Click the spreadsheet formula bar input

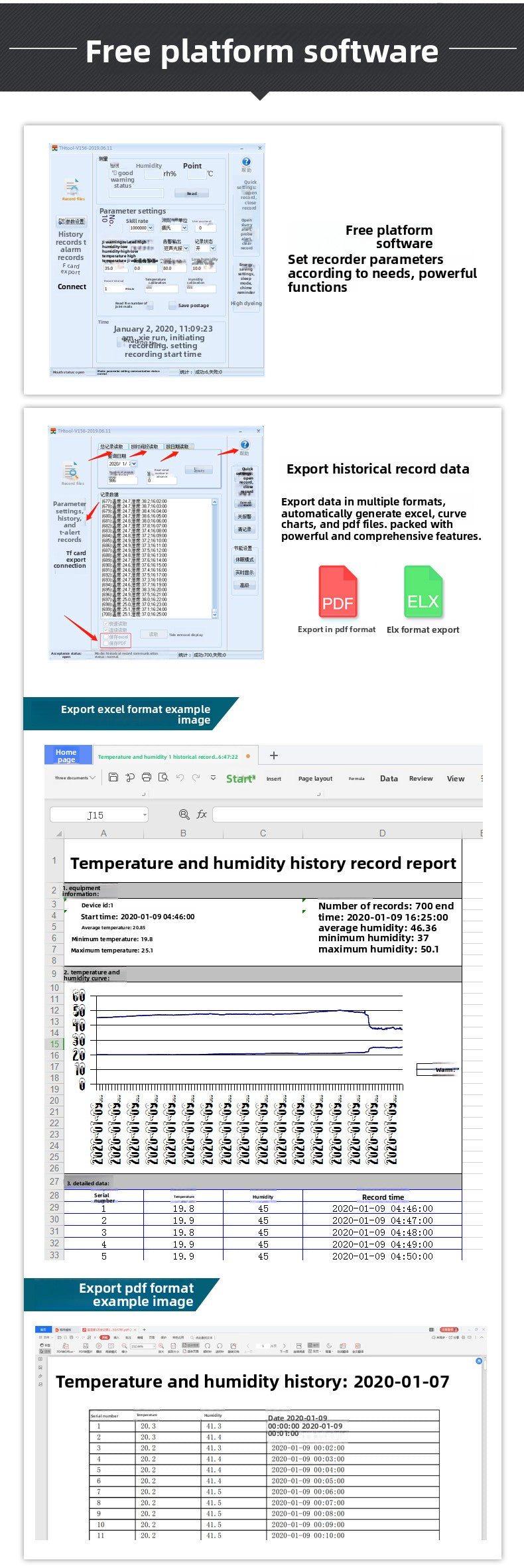[348, 814]
